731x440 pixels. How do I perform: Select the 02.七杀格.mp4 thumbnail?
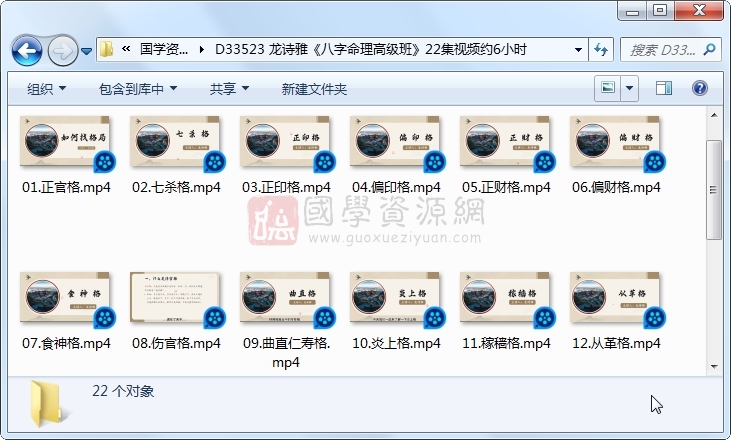176,142
